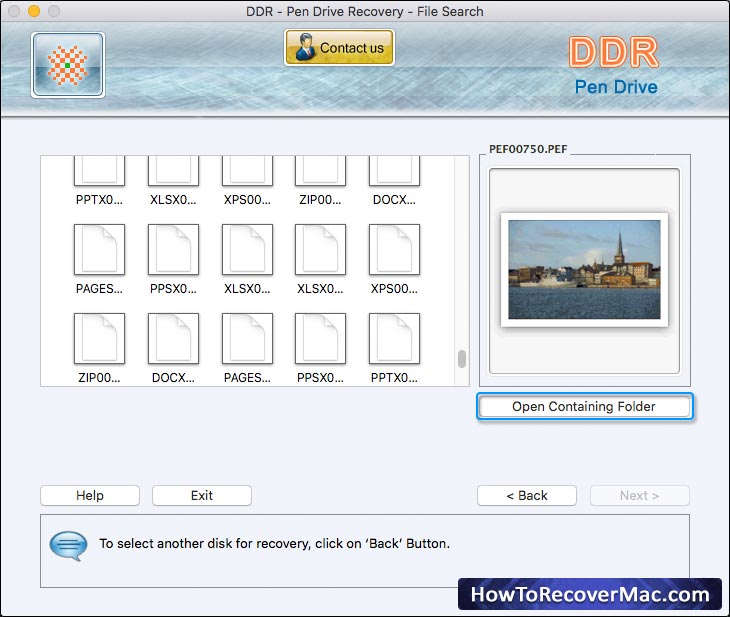Exit the application
The width and height of the screenshot is (730, 617).
202,495
